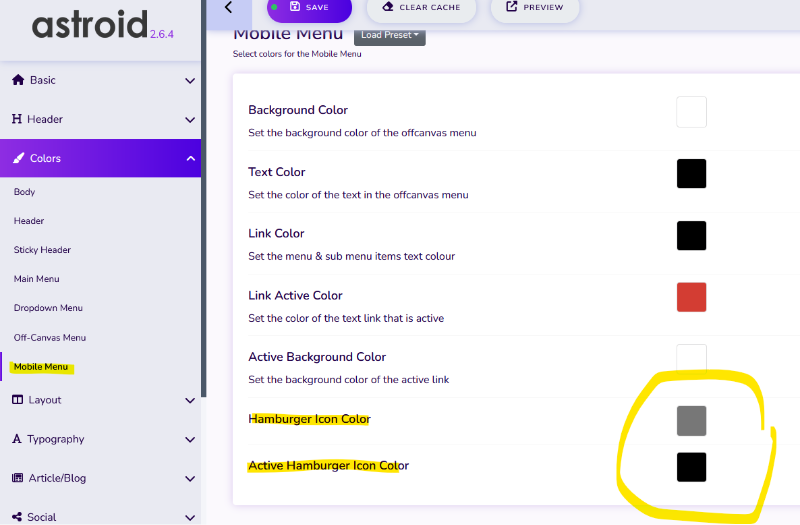The image size is (800, 525).
Task: Click the eraser icon on Clear Cache
Action: coord(388,7)
